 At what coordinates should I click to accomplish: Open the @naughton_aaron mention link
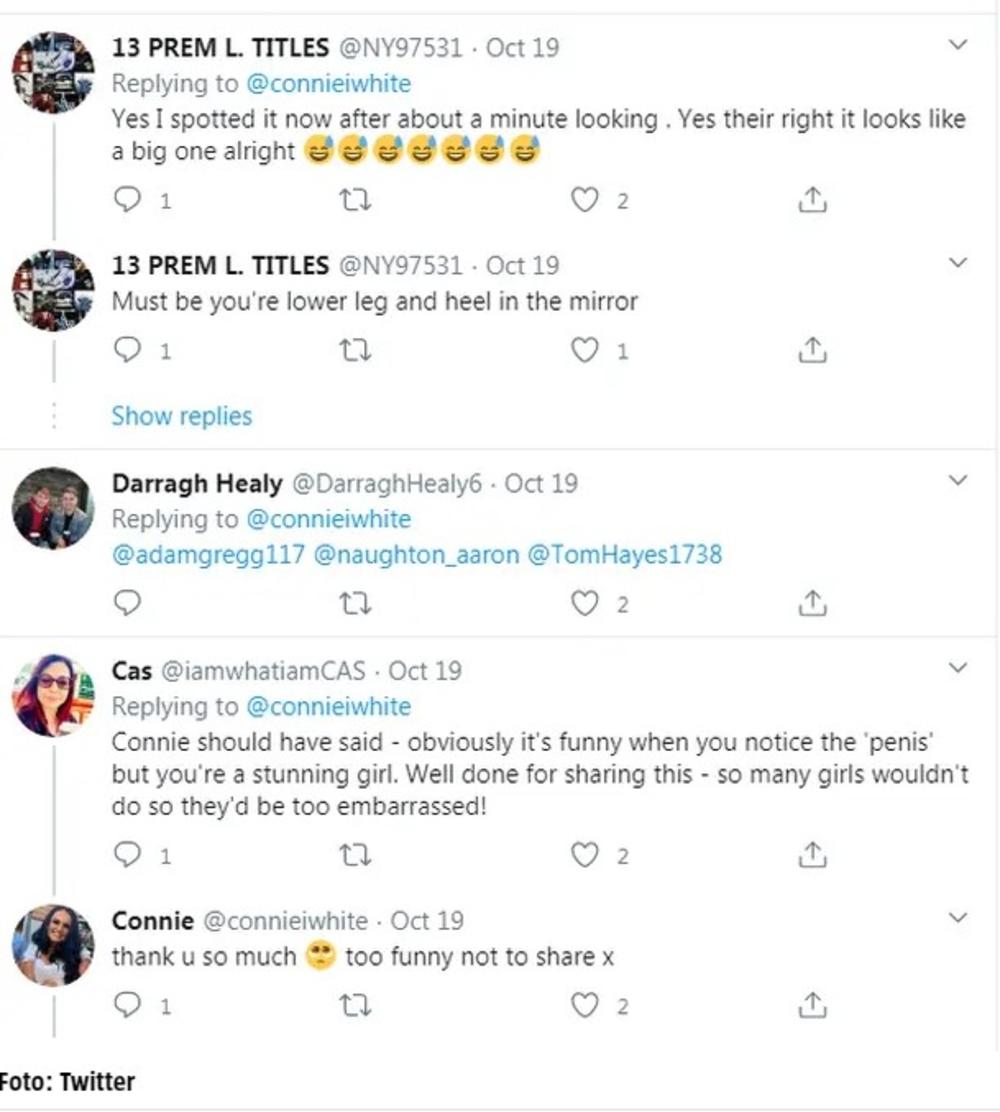(416, 555)
